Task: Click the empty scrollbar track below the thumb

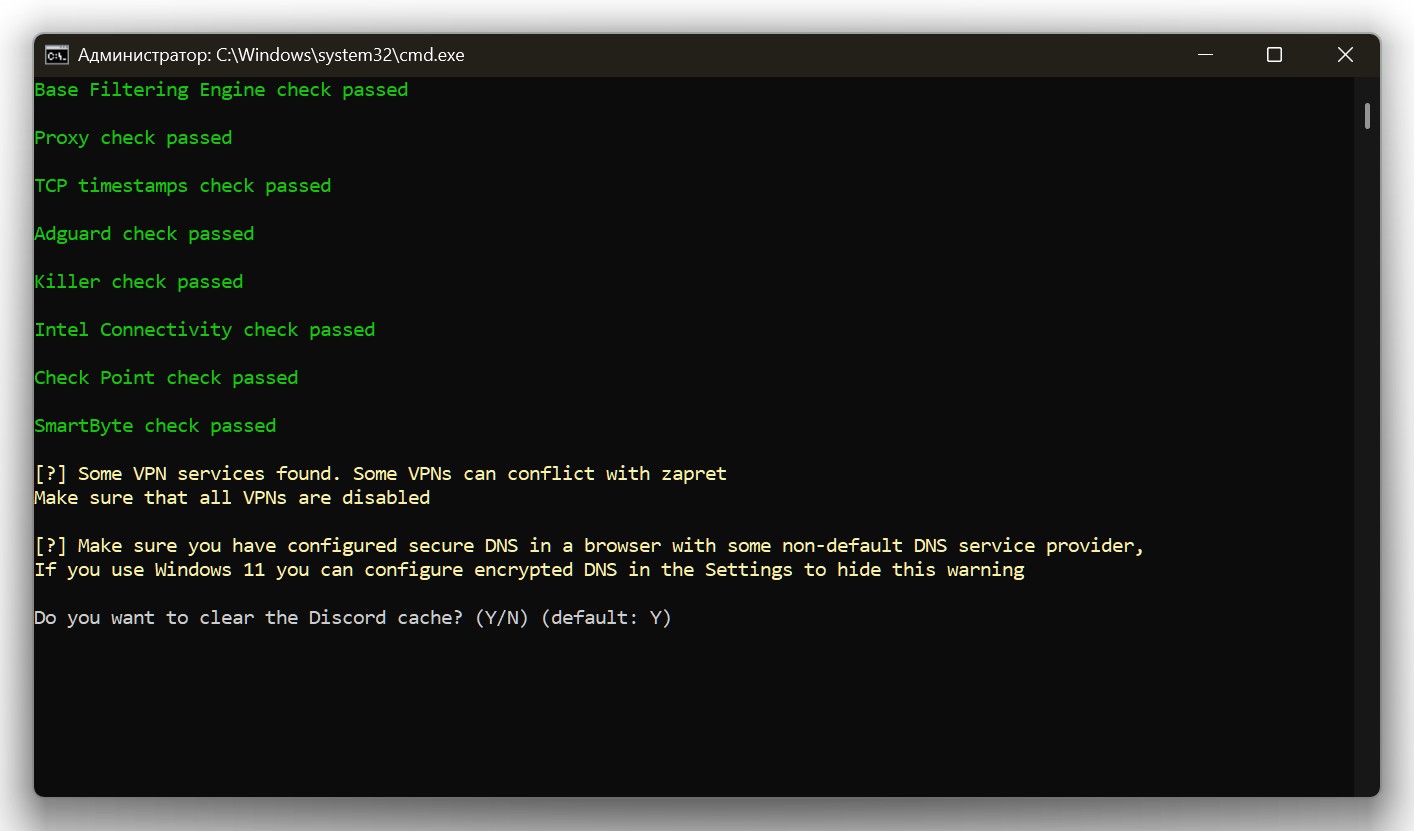Action: point(1366,450)
